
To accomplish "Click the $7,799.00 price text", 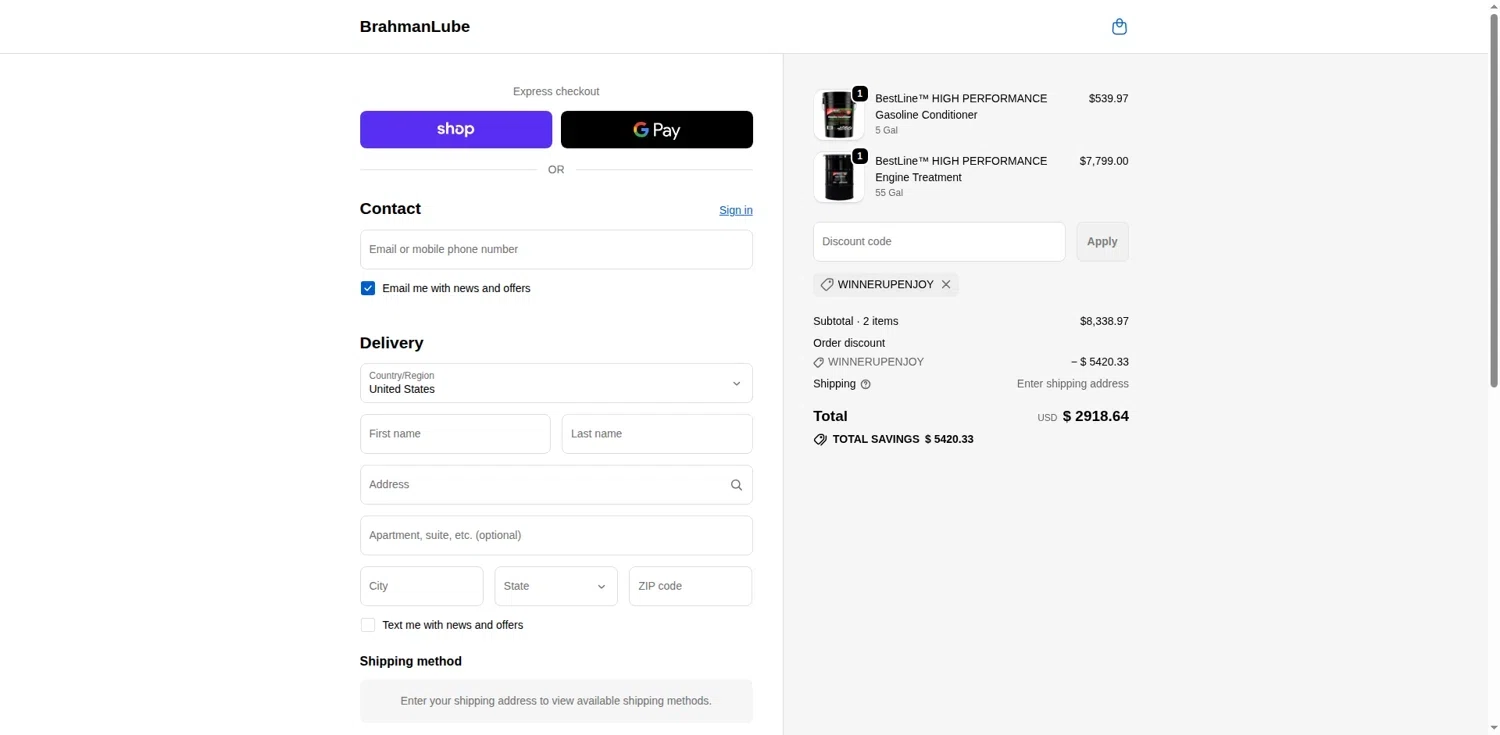I will [1104, 161].
